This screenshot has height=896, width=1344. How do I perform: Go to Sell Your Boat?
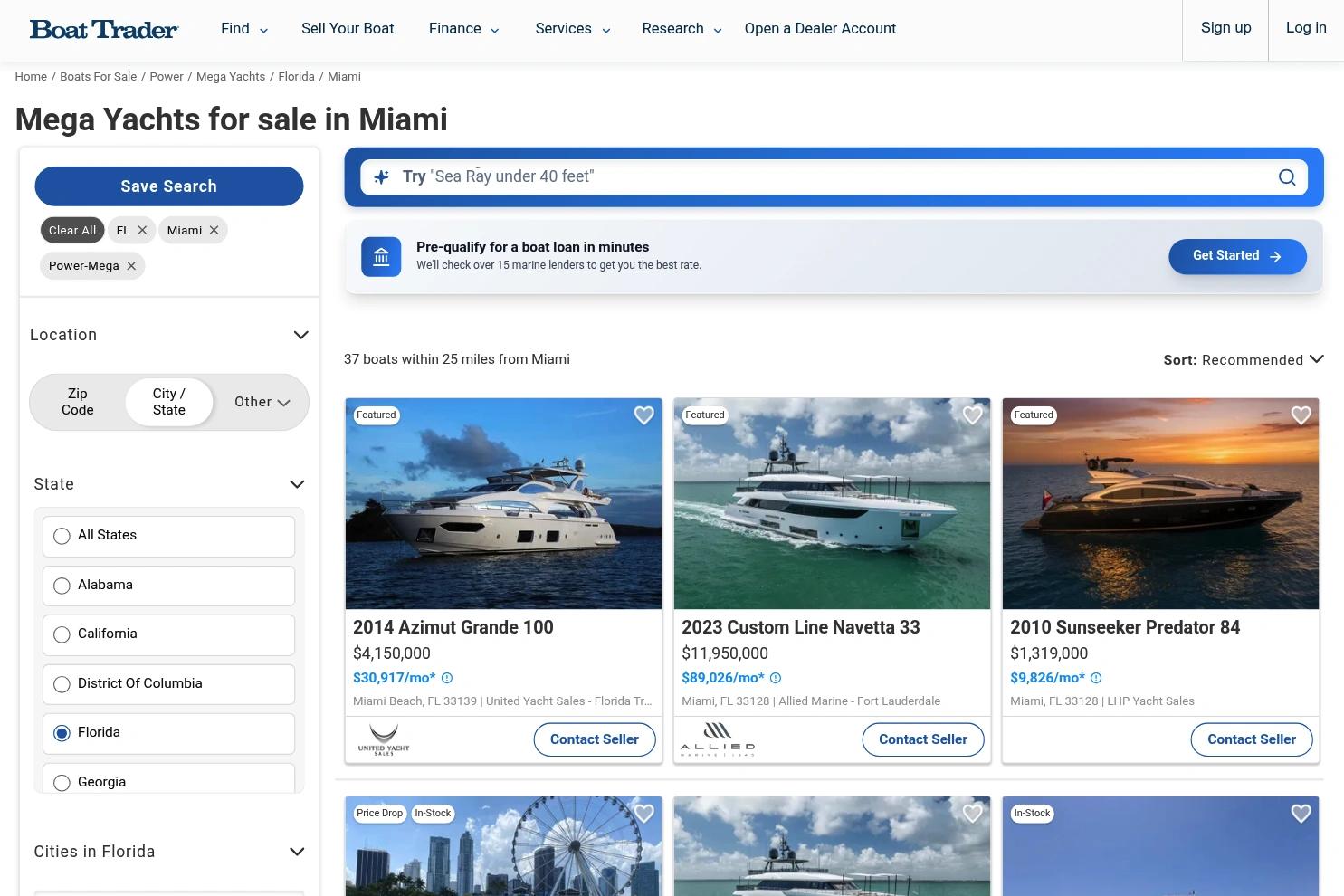348,29
